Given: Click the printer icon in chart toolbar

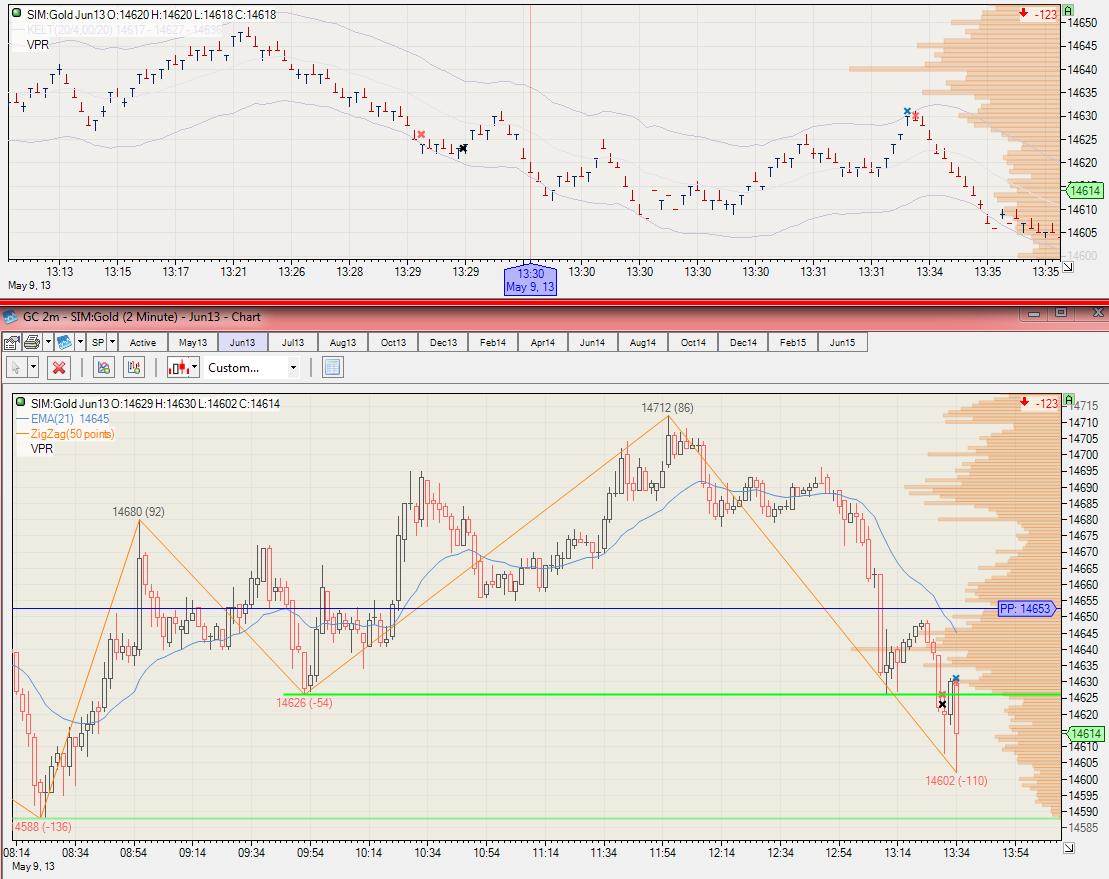Looking at the screenshot, I should 32,343.
